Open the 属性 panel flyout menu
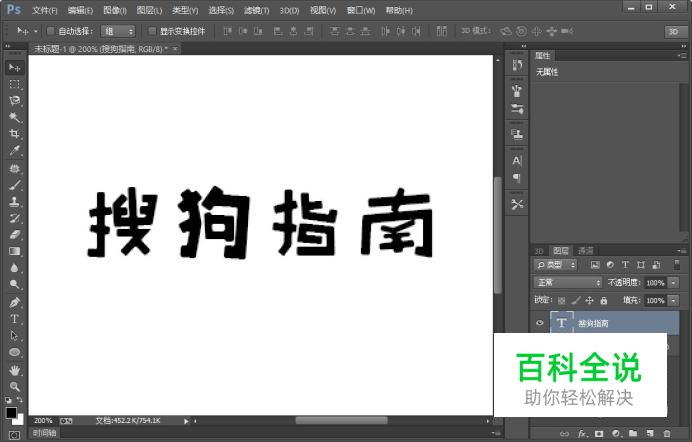692x442 pixels. 682,56
